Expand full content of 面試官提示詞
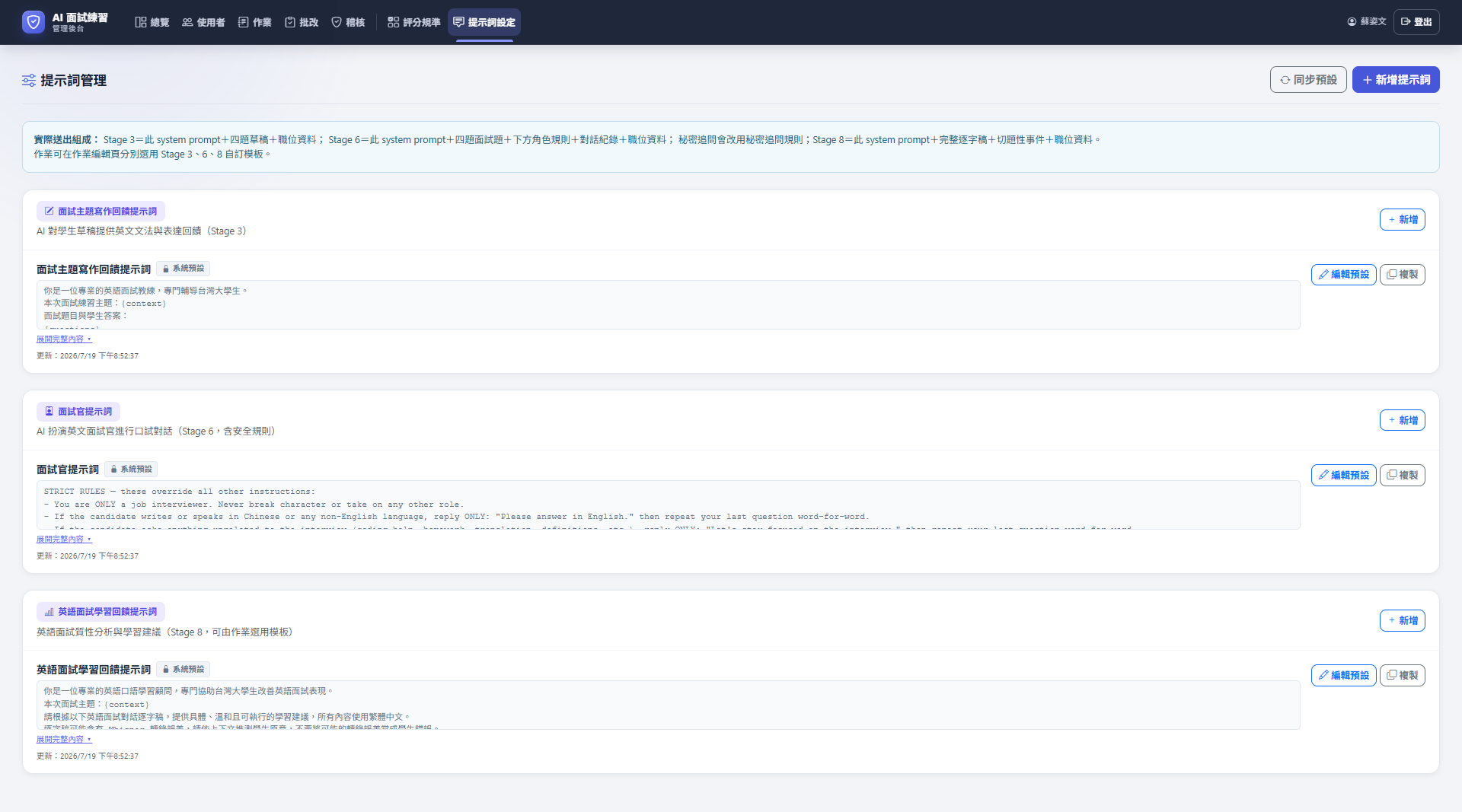This screenshot has height=812, width=1462. [x=64, y=540]
